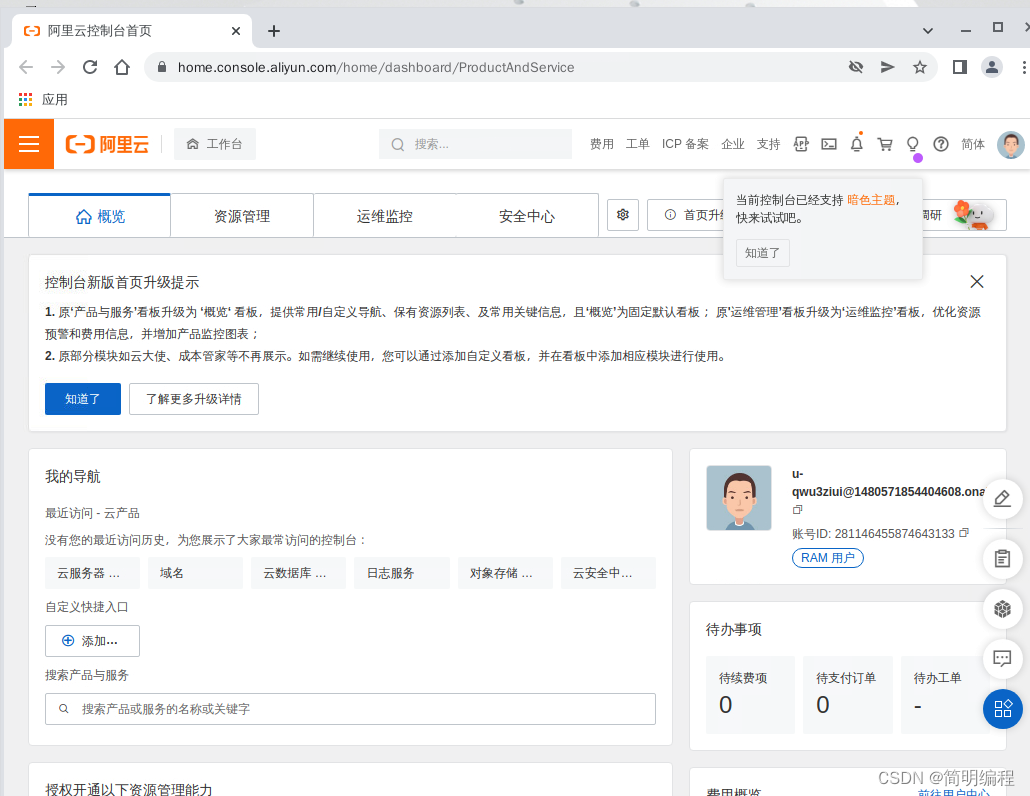The height and width of the screenshot is (796, 1030).
Task: Open the 简体 language selector
Action: coord(972,144)
